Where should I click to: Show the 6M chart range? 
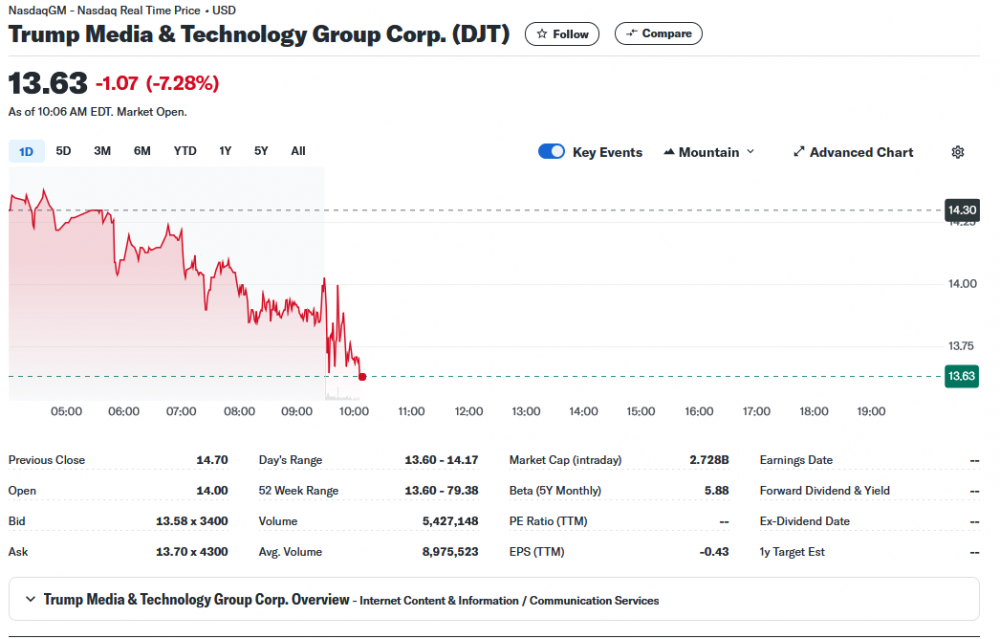tap(142, 151)
